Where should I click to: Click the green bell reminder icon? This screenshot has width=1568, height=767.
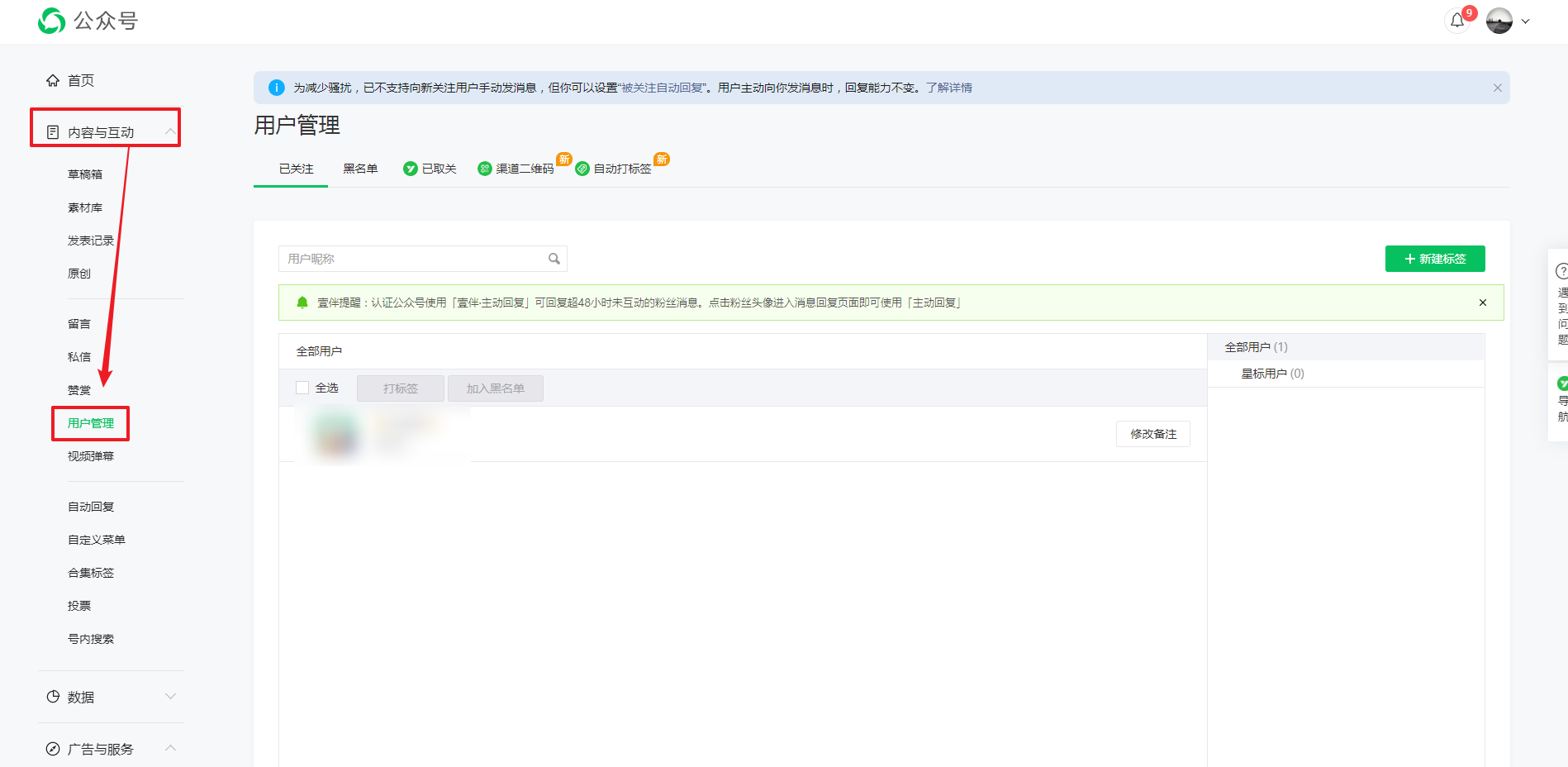pos(302,303)
